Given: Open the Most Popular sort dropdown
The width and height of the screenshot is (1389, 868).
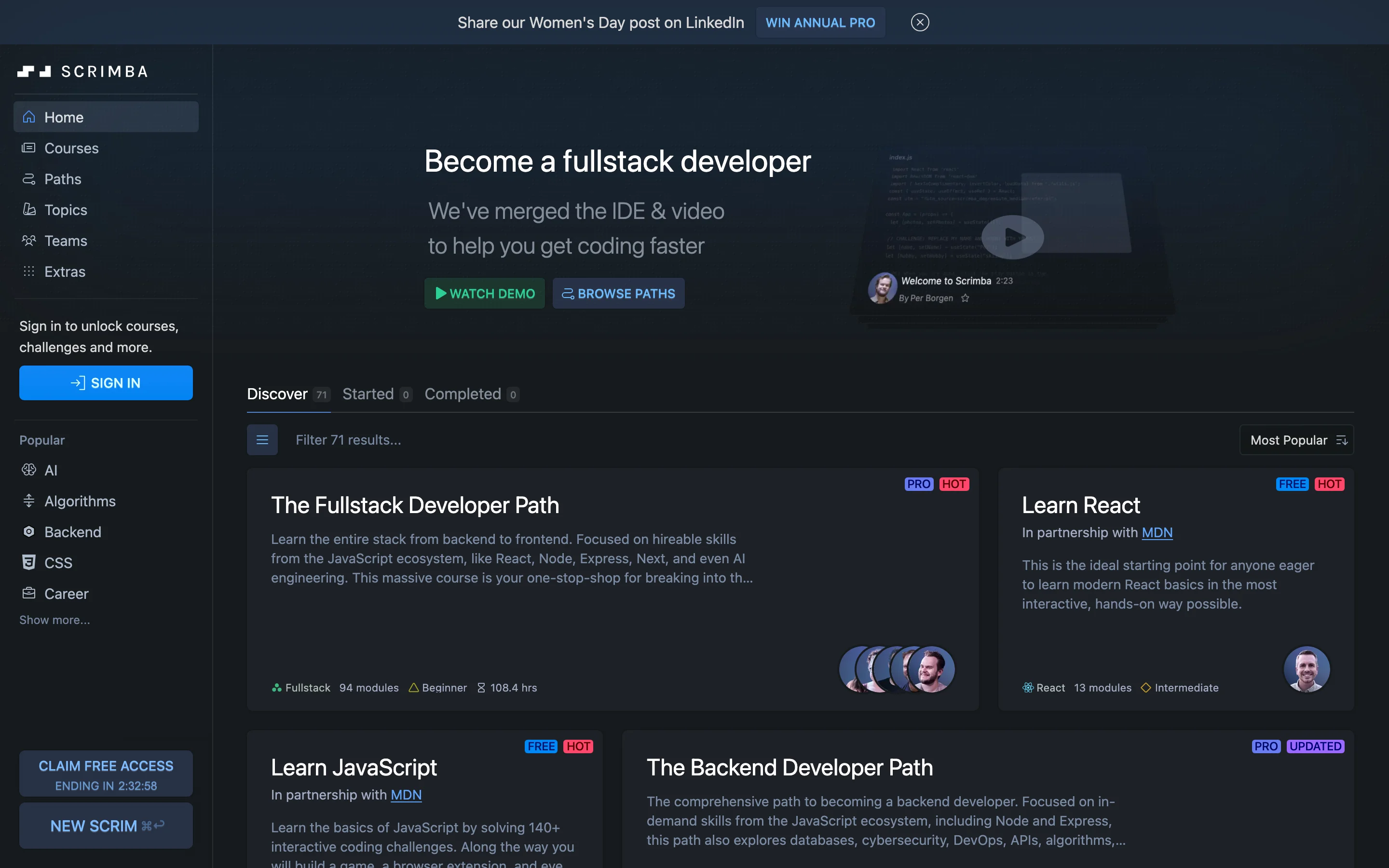Looking at the screenshot, I should (1296, 440).
